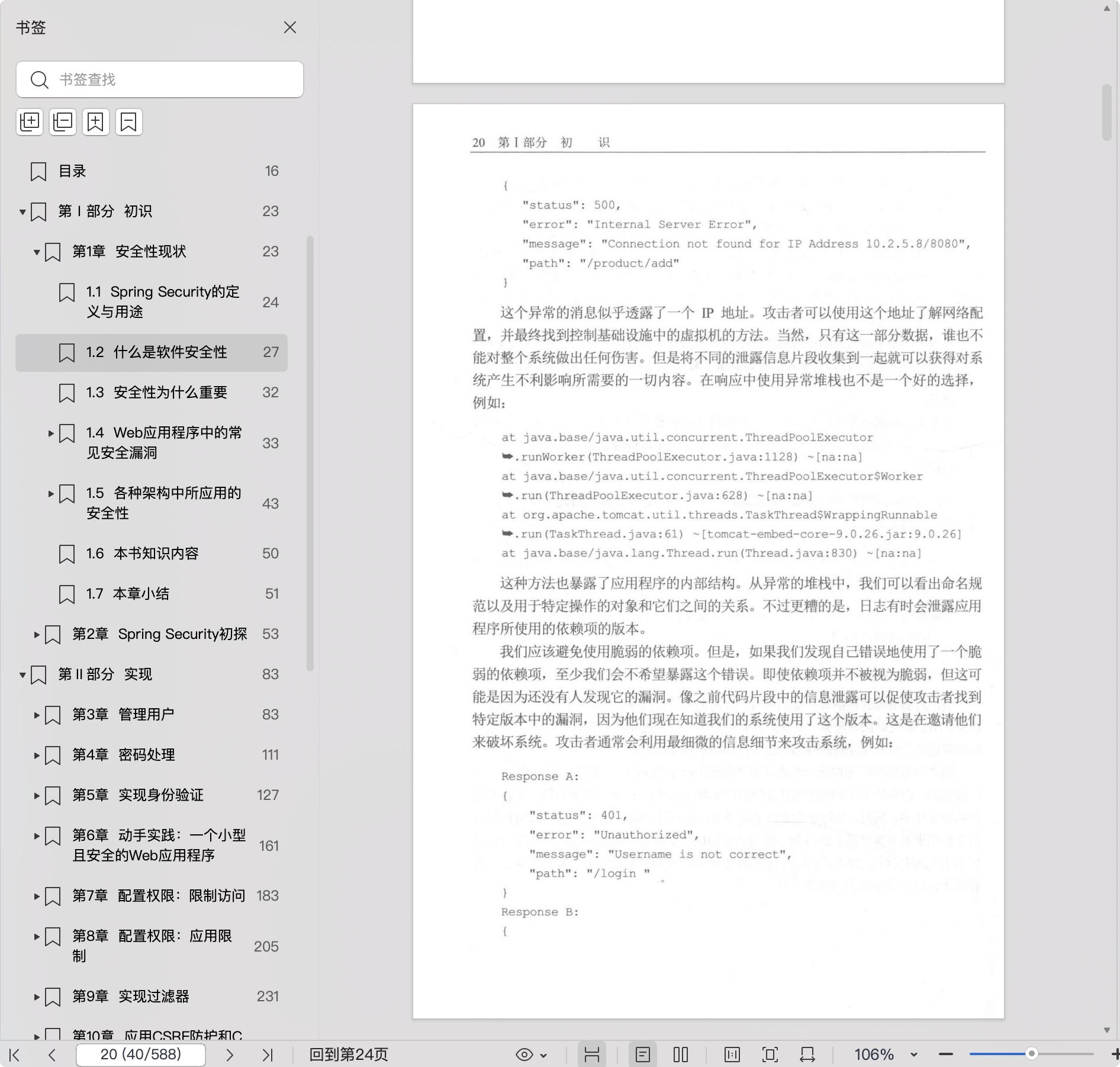Click the remove bookmark icon
1120x1067 pixels.
[x=128, y=122]
